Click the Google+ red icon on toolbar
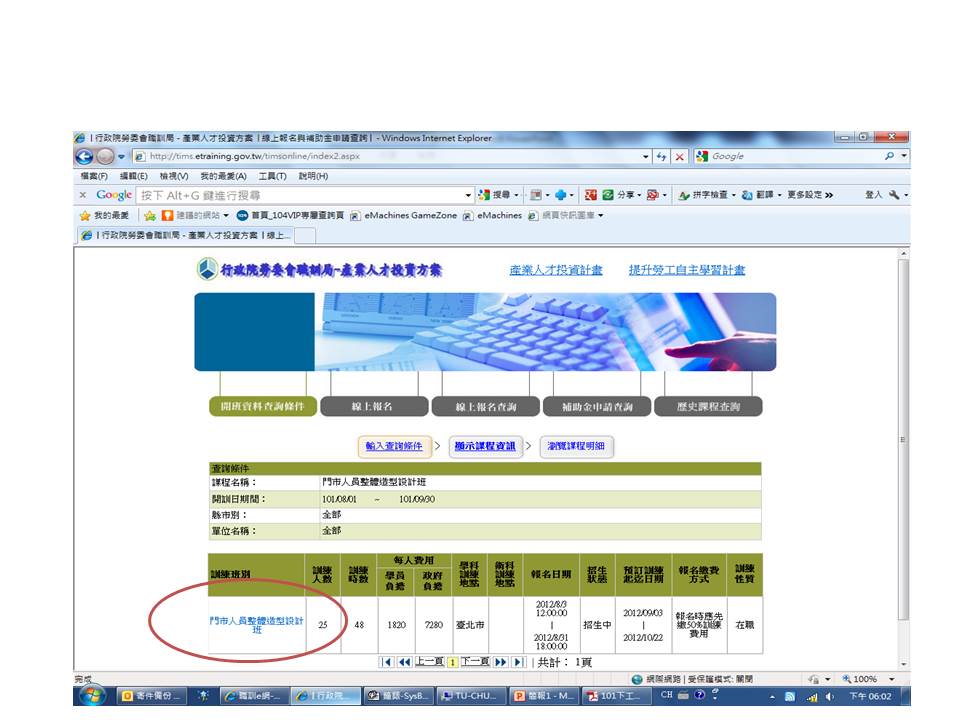Screen dimensions: 960x720 590,195
